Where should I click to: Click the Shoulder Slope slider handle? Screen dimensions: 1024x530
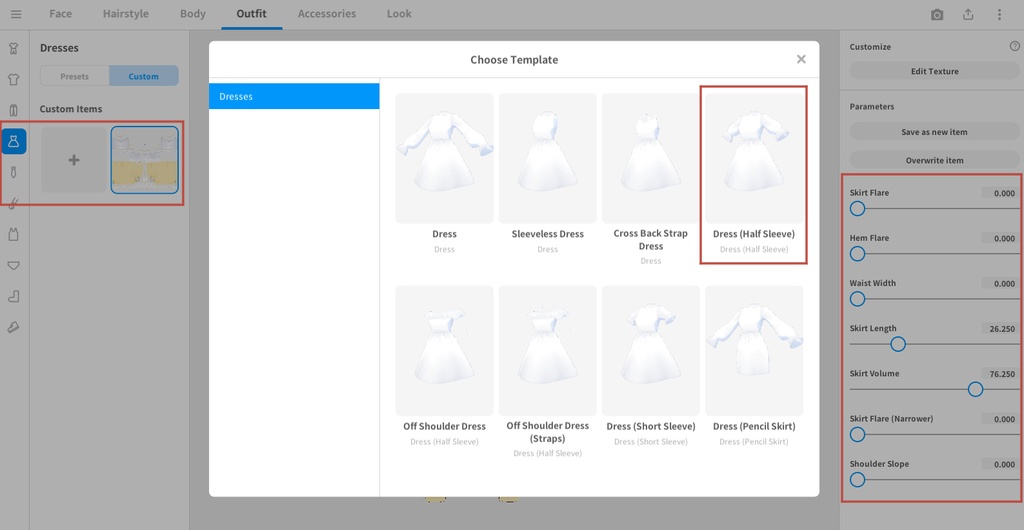857,480
